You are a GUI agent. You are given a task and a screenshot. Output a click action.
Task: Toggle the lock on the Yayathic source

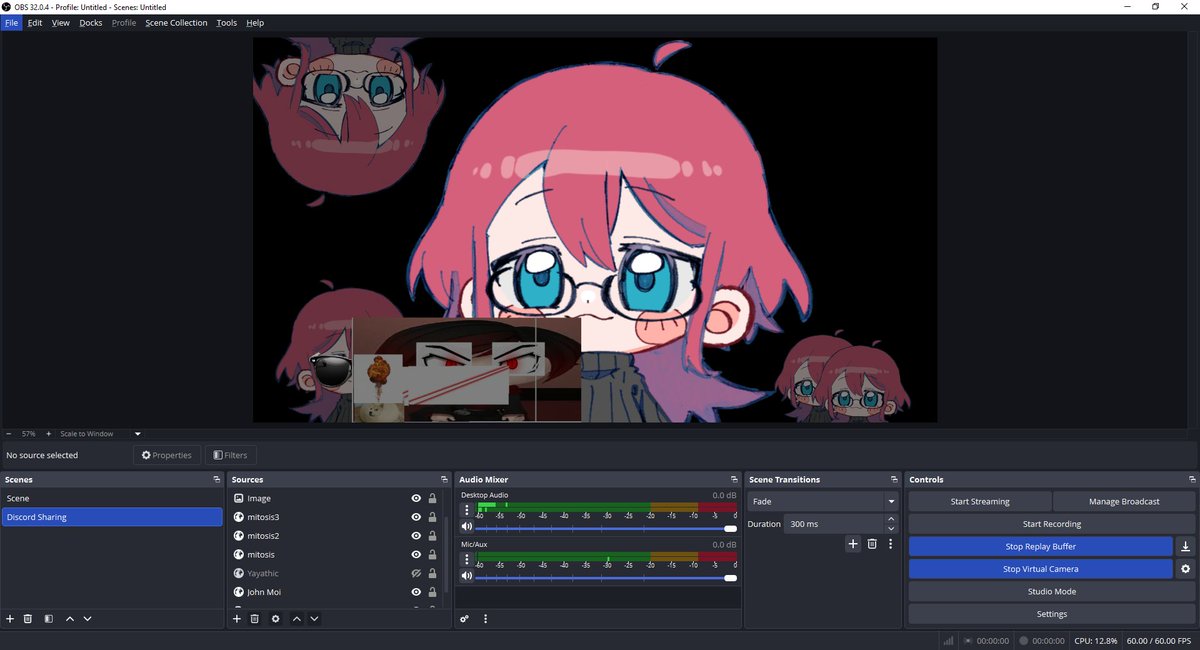pos(432,573)
